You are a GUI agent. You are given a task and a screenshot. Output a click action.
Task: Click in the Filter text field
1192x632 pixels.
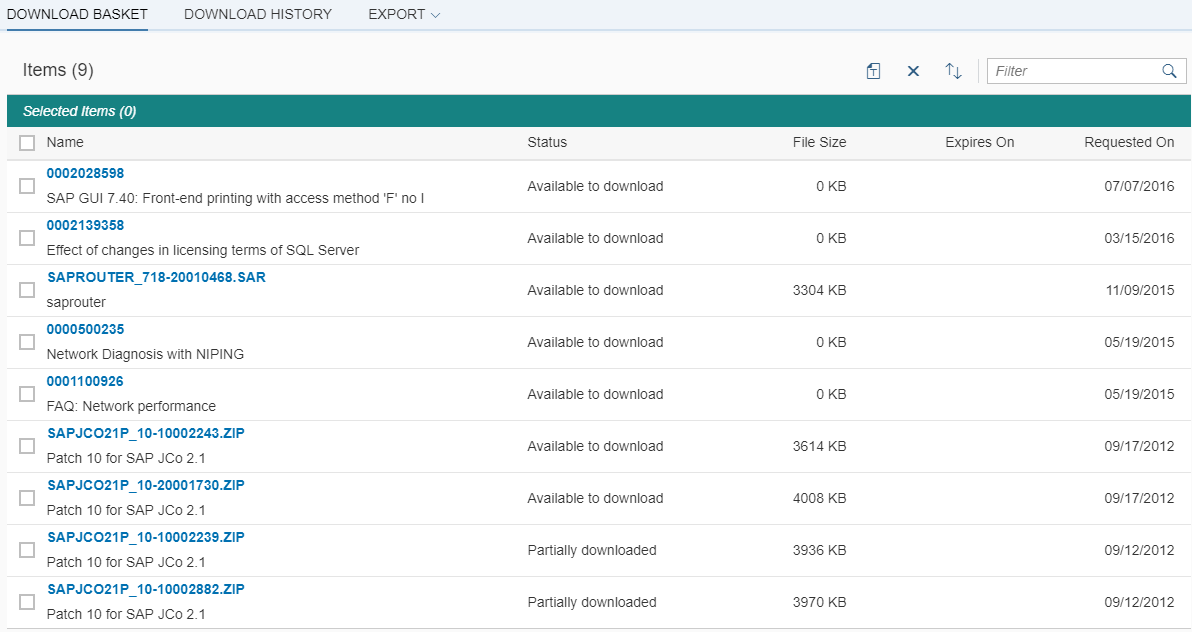1072,71
